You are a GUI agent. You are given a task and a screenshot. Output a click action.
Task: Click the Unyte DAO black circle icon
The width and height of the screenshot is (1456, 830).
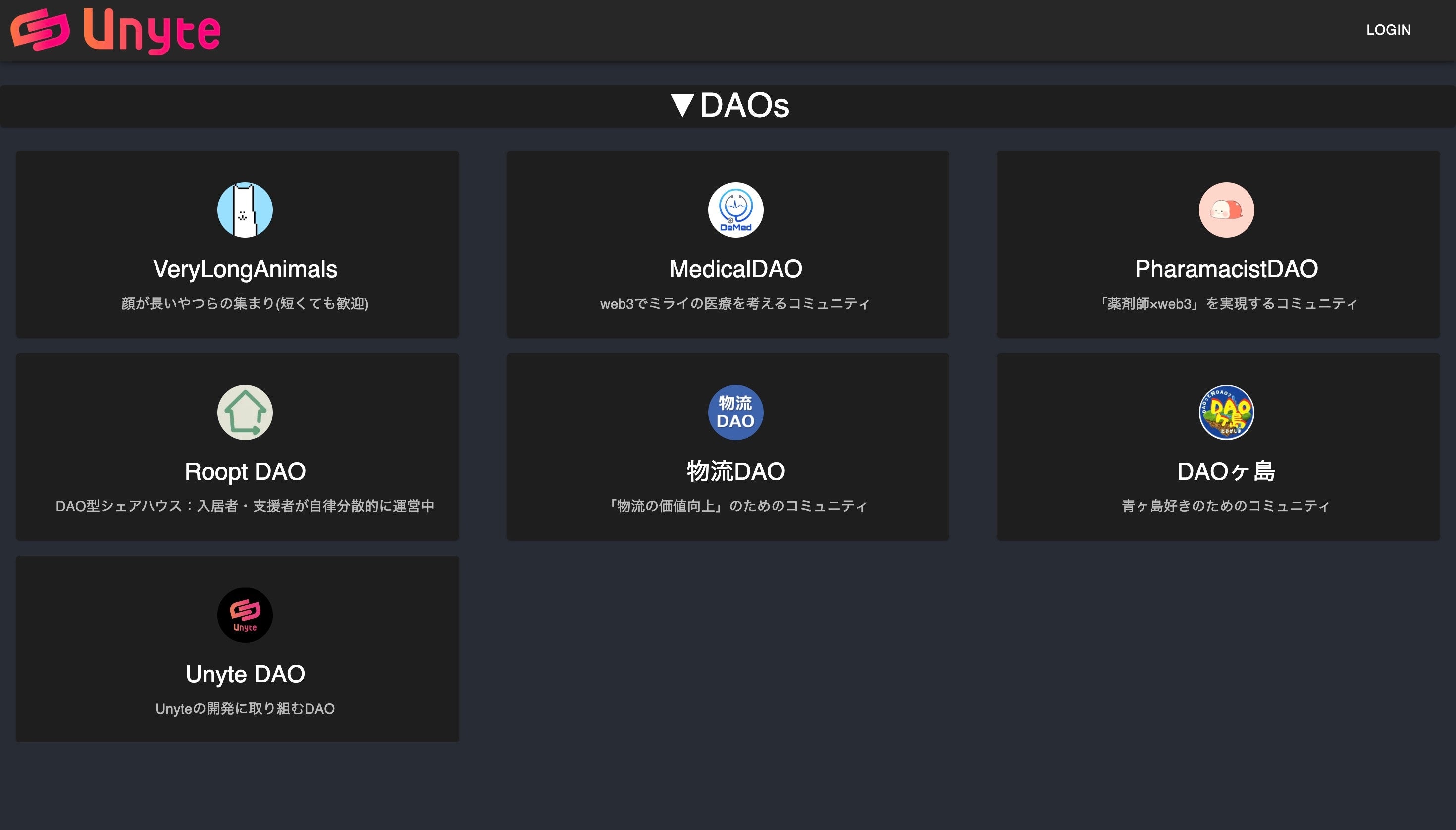(x=245, y=615)
